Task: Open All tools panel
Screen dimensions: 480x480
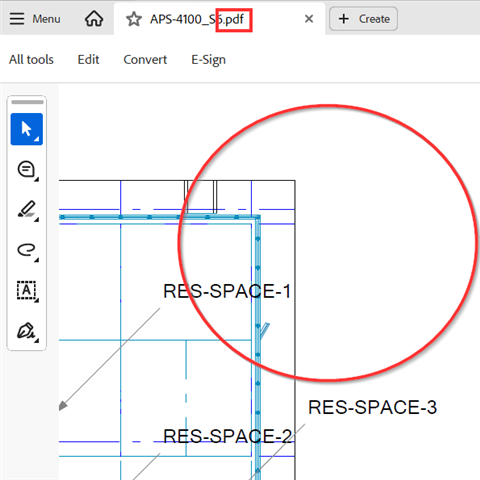Action: tap(31, 60)
